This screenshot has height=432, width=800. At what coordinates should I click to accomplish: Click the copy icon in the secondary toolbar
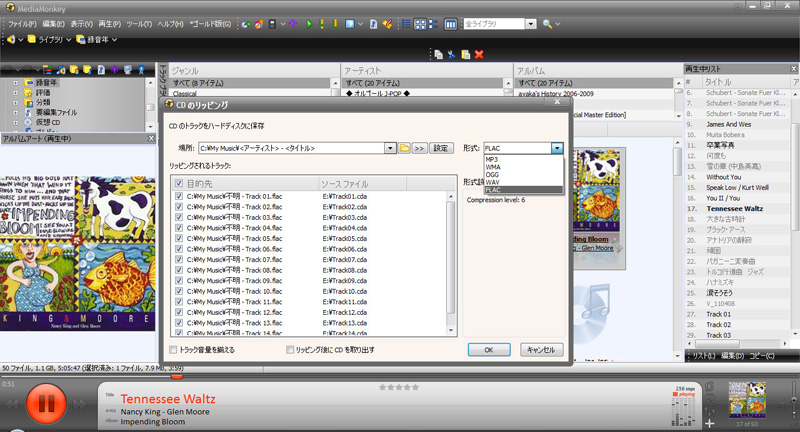coord(438,54)
